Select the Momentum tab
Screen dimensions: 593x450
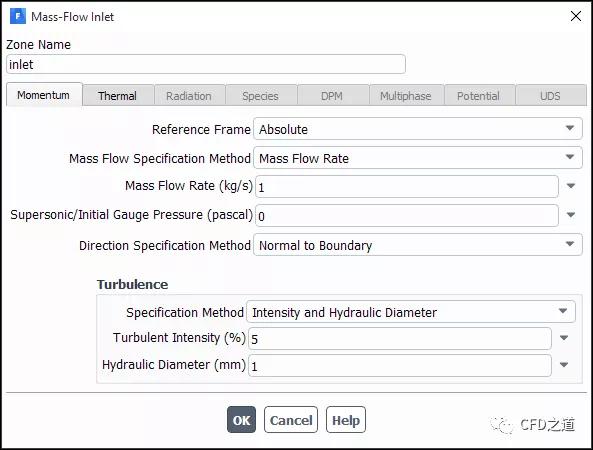point(44,95)
